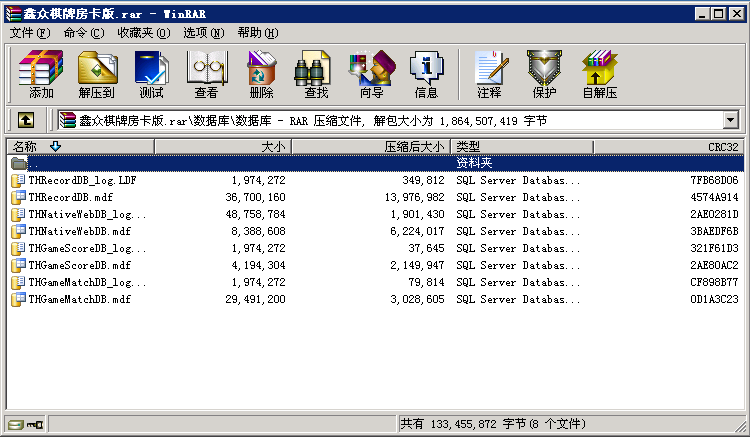Click the 保护 (Protect) toolbar icon

(544, 75)
